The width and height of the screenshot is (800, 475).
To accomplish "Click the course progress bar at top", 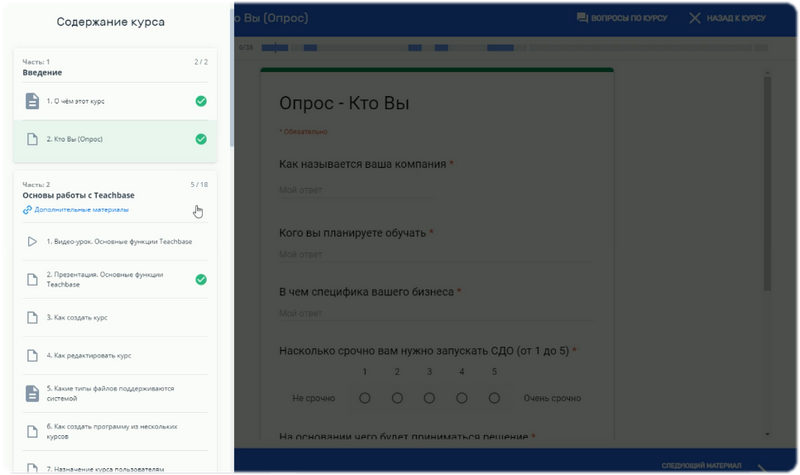I will tap(514, 47).
